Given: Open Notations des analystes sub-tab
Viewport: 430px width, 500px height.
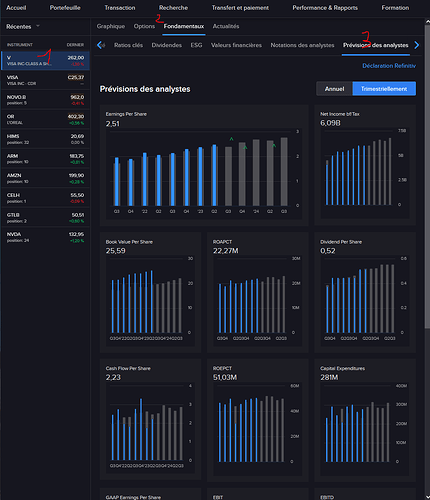Looking at the screenshot, I should (302, 45).
